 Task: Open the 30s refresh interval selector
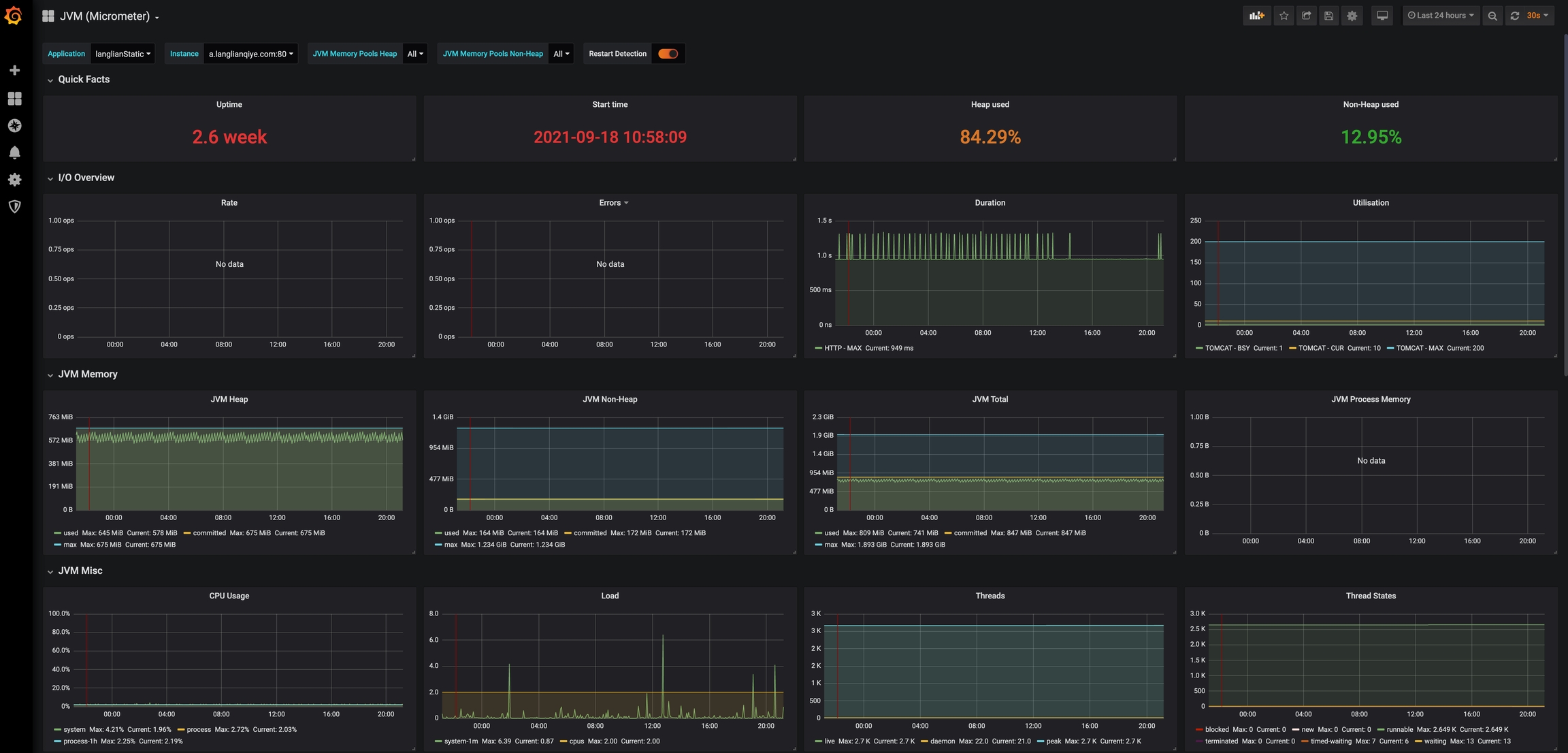coord(1537,16)
